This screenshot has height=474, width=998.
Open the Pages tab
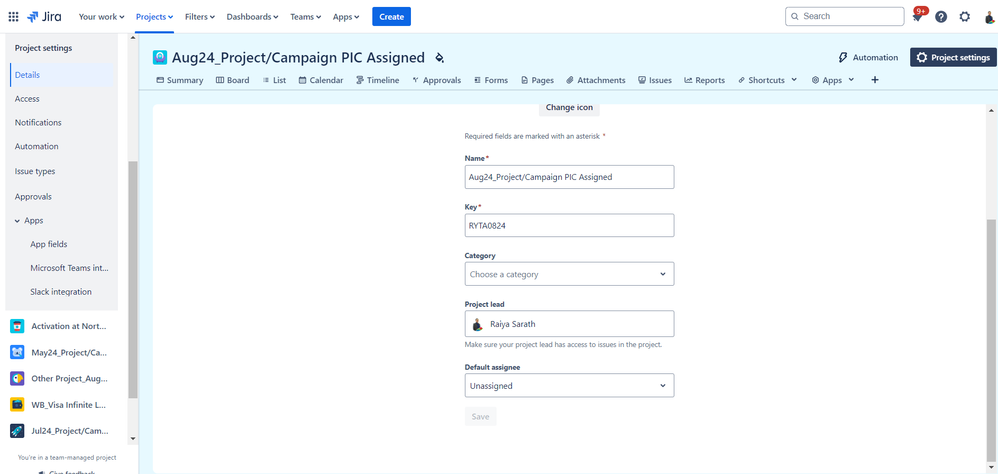pyautogui.click(x=537, y=80)
